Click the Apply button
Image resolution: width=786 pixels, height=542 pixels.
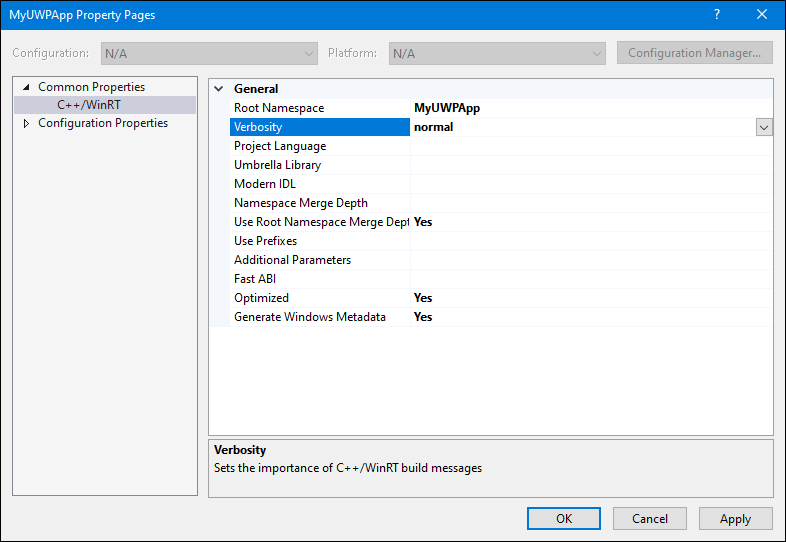pyautogui.click(x=735, y=518)
